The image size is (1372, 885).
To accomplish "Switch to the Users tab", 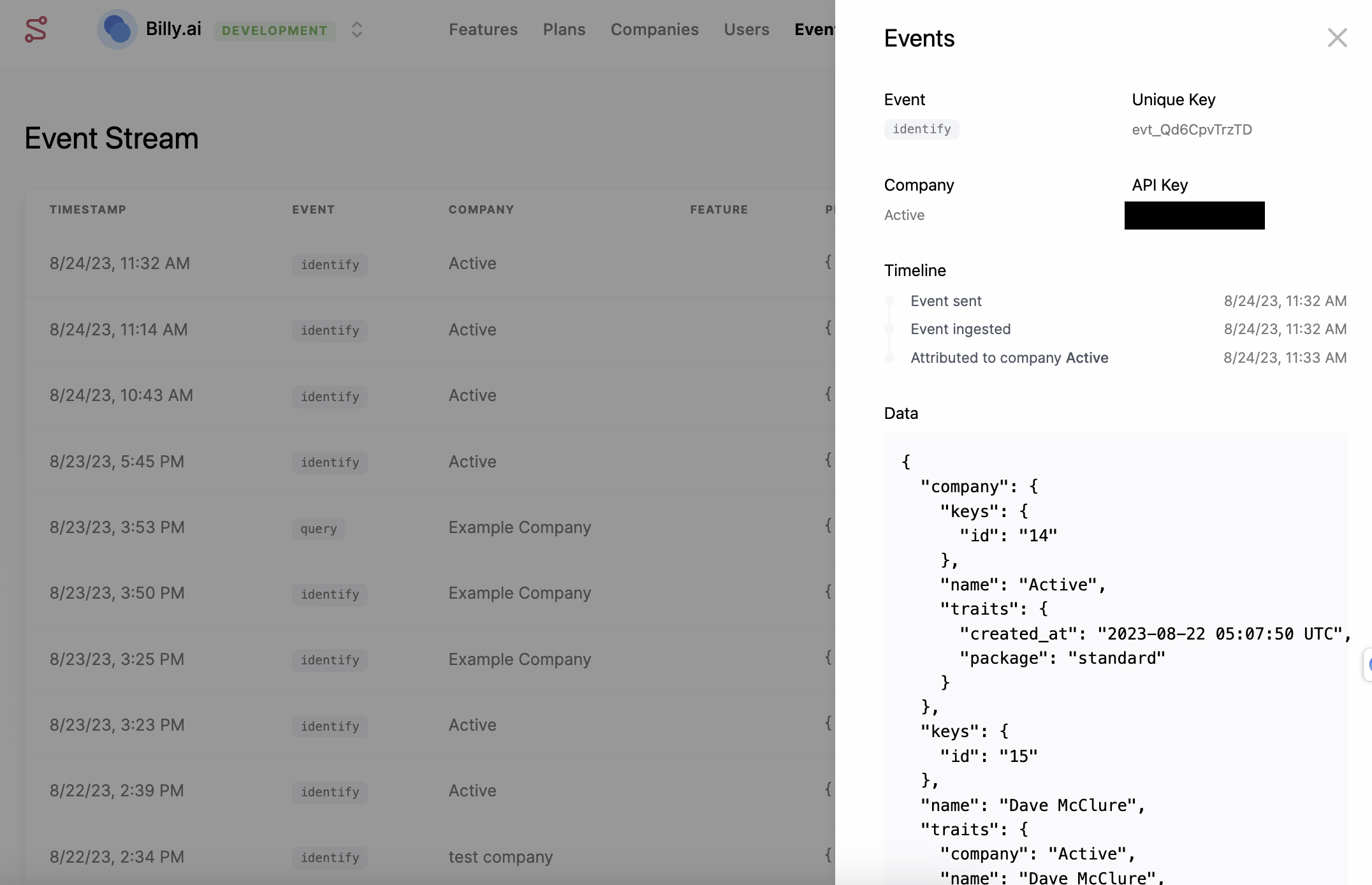I will 746,29.
